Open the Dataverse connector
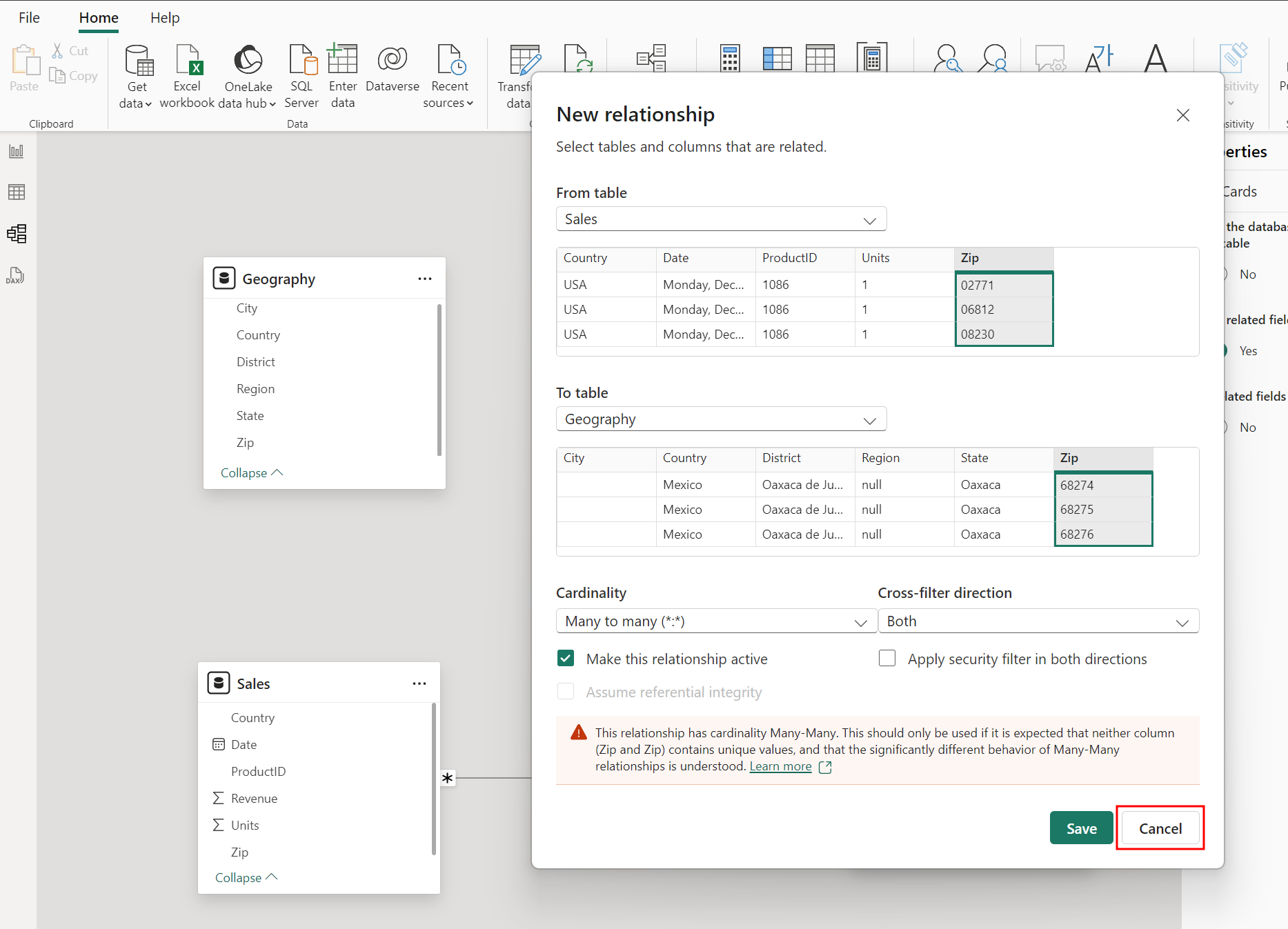Image resolution: width=1288 pixels, height=929 pixels. (x=392, y=69)
